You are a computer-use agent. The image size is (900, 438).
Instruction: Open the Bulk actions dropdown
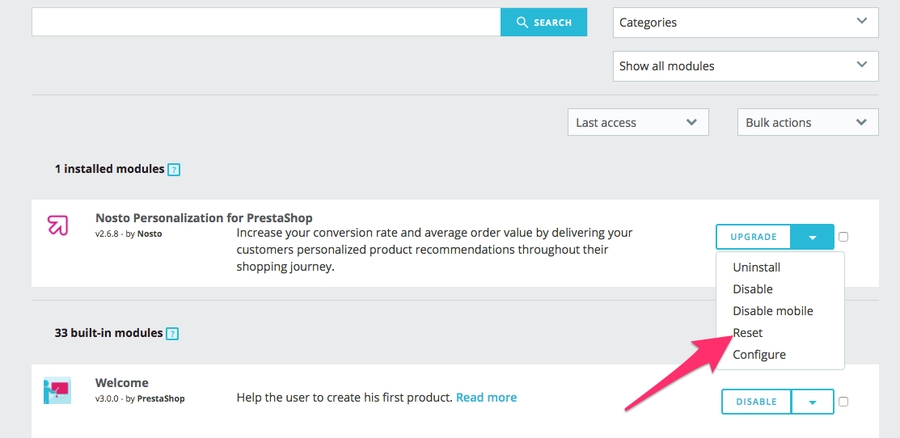[x=807, y=122]
